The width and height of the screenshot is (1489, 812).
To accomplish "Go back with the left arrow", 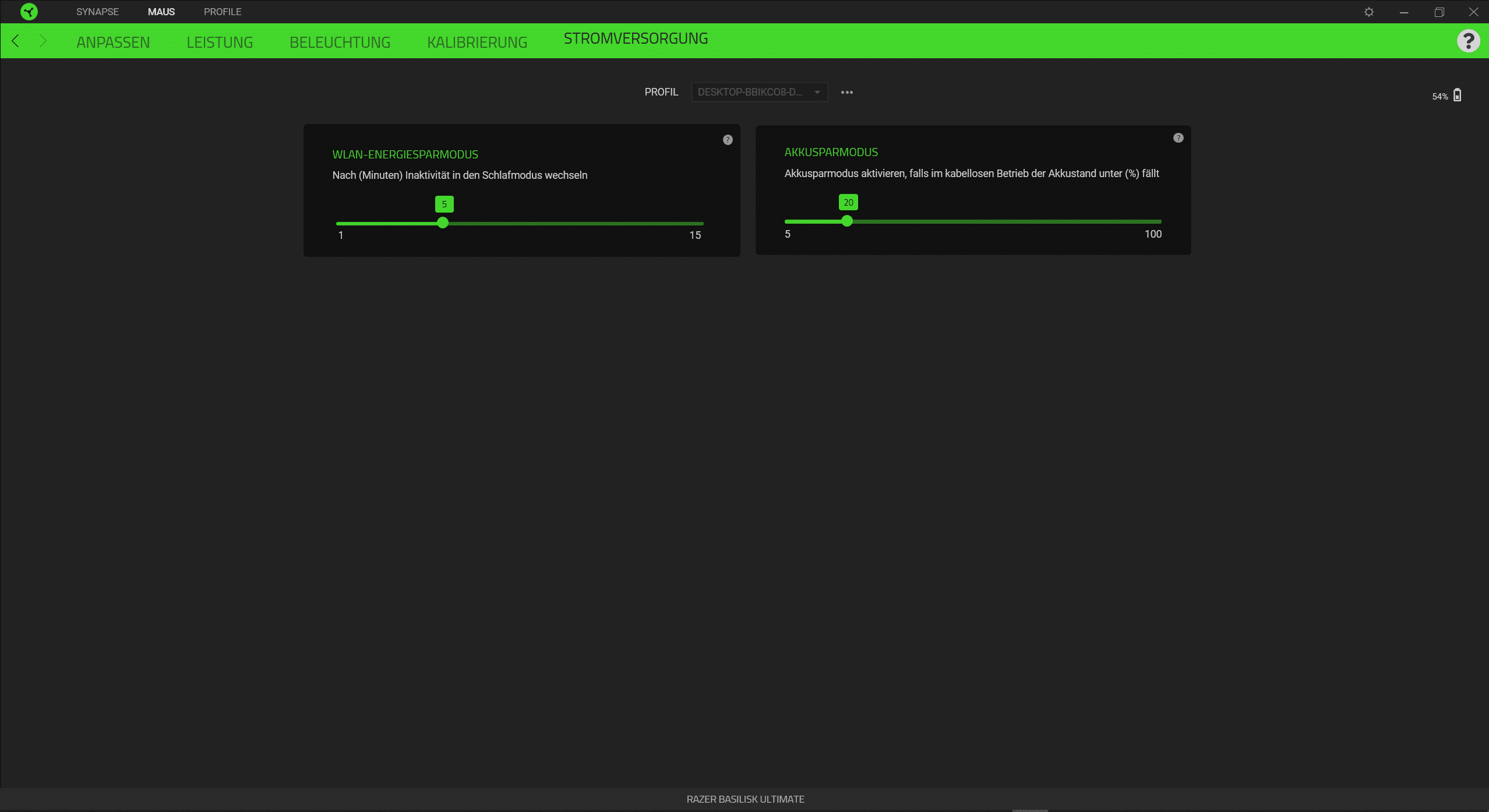I will 16,41.
